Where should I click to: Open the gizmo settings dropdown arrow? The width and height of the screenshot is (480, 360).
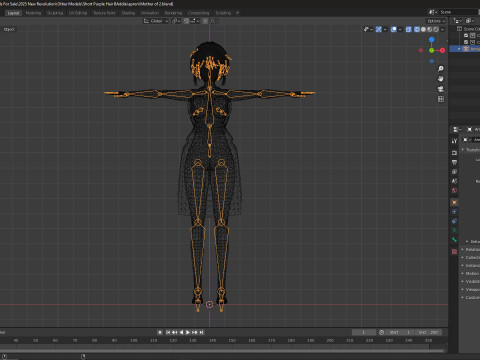[385, 29]
